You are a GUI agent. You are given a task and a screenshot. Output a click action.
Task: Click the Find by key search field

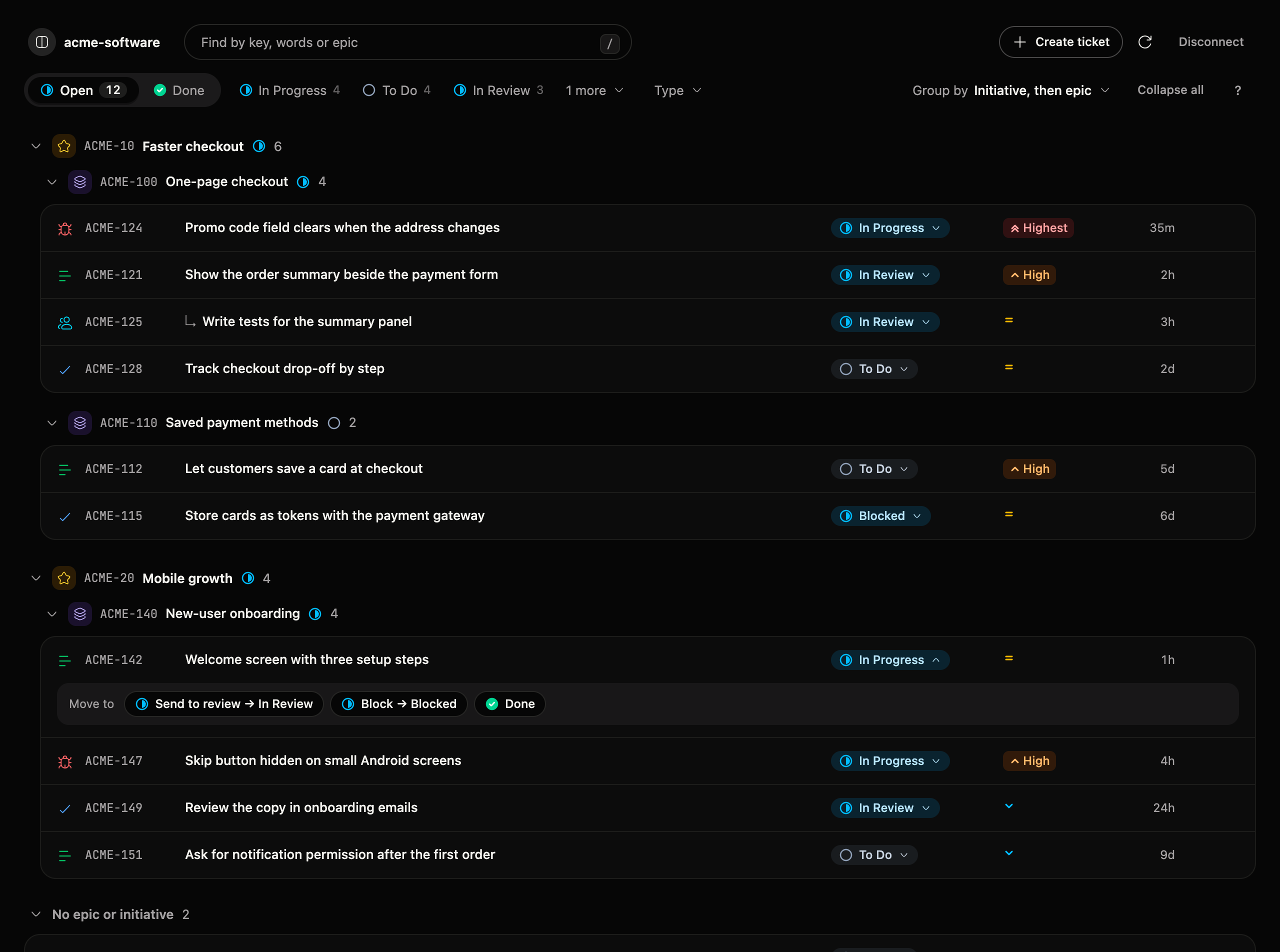coord(407,42)
